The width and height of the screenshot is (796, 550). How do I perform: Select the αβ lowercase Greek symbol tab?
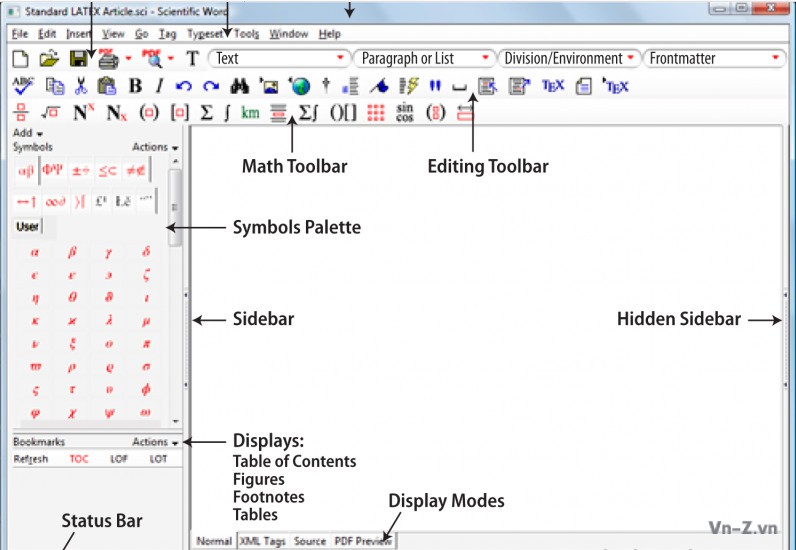pyautogui.click(x=26, y=171)
